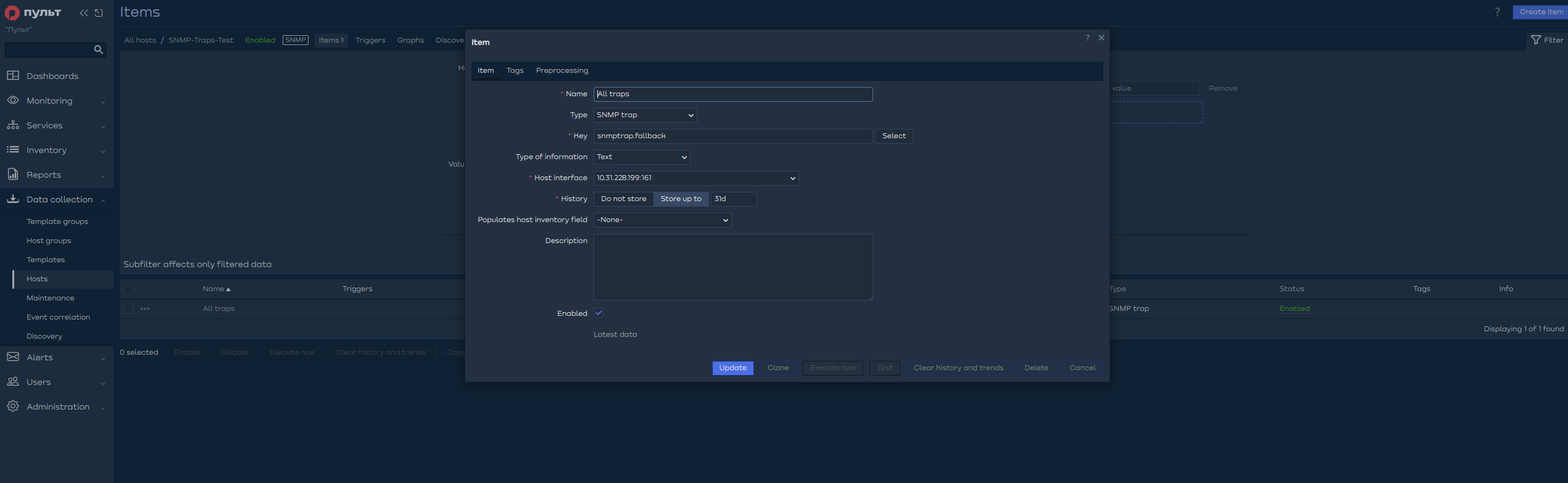Open SNMP-Traps-Test breadcrumb link
The image size is (1568, 483).
(x=201, y=40)
